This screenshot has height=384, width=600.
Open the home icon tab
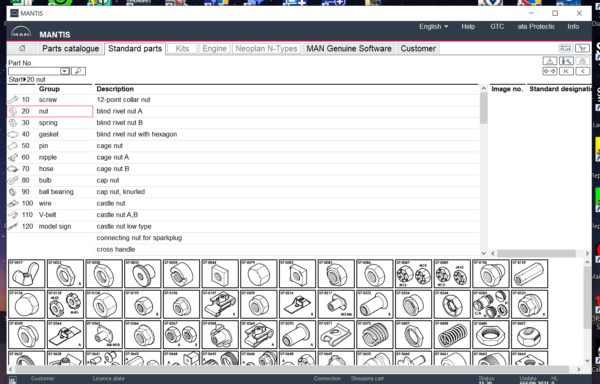tap(22, 49)
